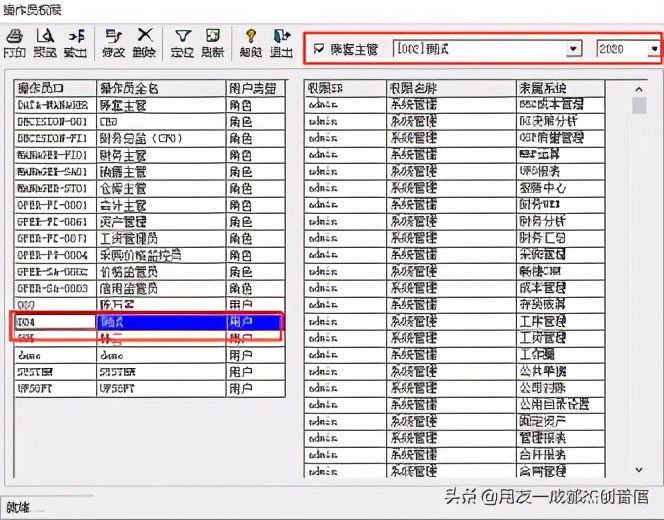Viewport: 664px width, 520px height.
Task: Click the funnel locate (定位) toolbar icon
Action: point(183,43)
